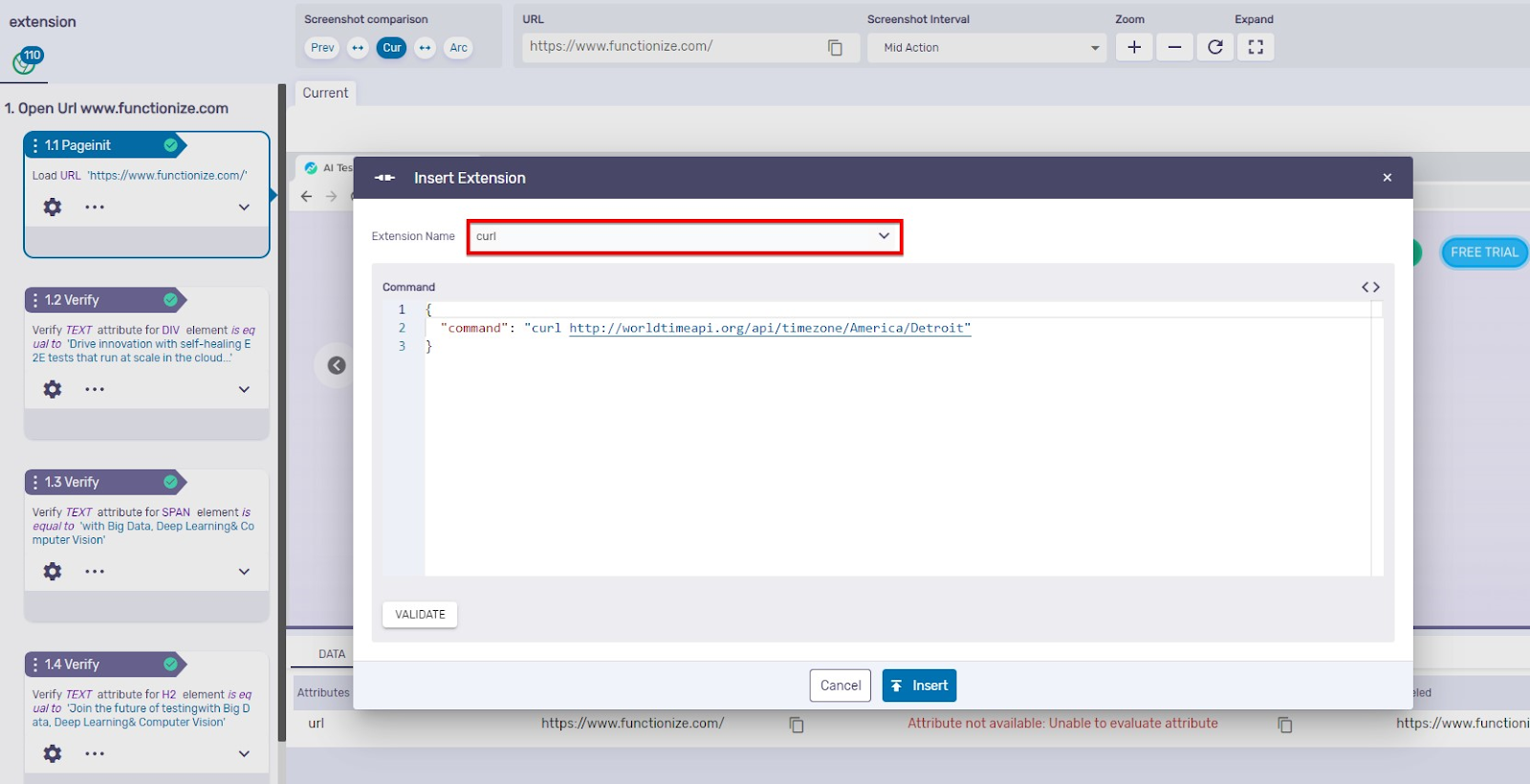The height and width of the screenshot is (784, 1530).
Task: Expand step 1.2 Verify details chevron
Action: 244,389
